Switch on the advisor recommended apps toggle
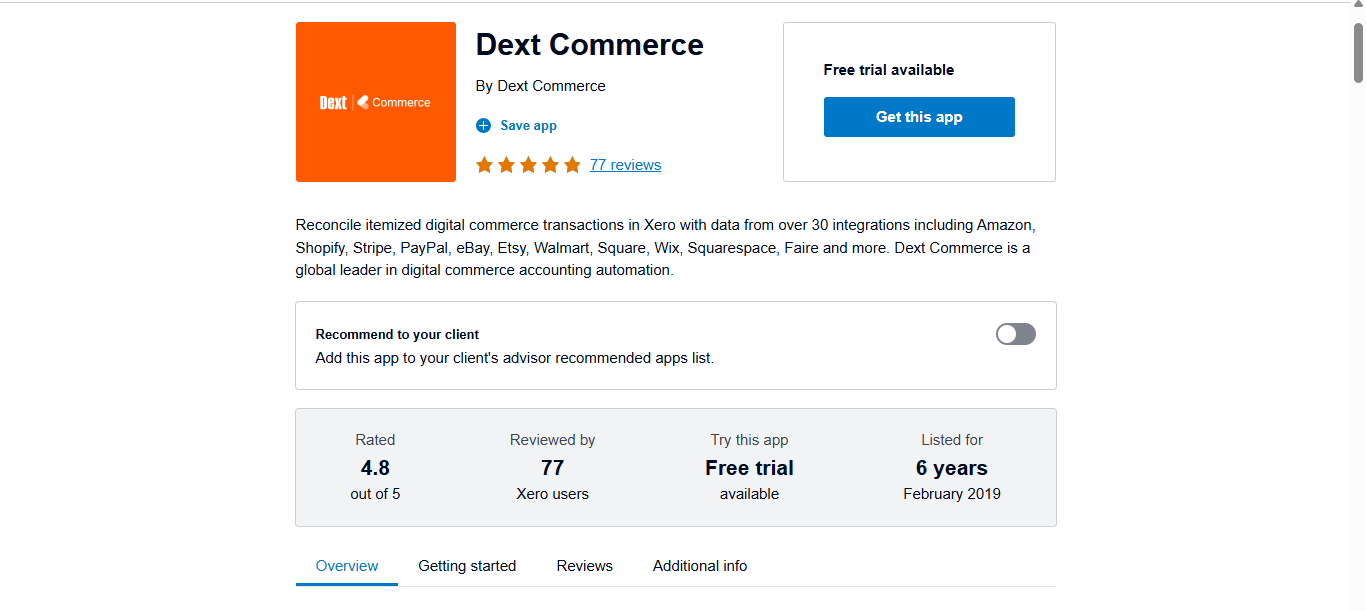Image resolution: width=1366 pixels, height=611 pixels. pyautogui.click(x=1015, y=333)
